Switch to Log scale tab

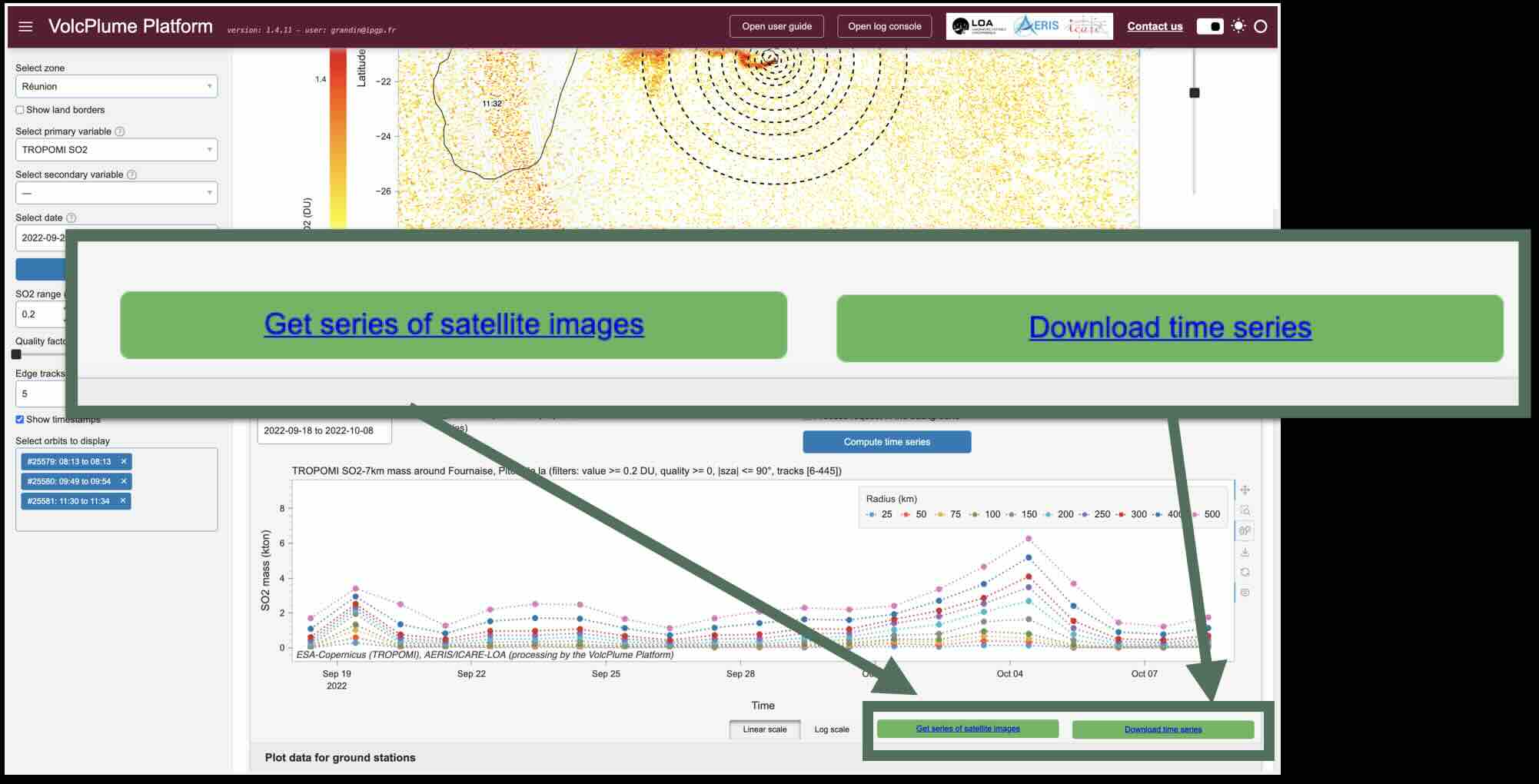pos(831,729)
